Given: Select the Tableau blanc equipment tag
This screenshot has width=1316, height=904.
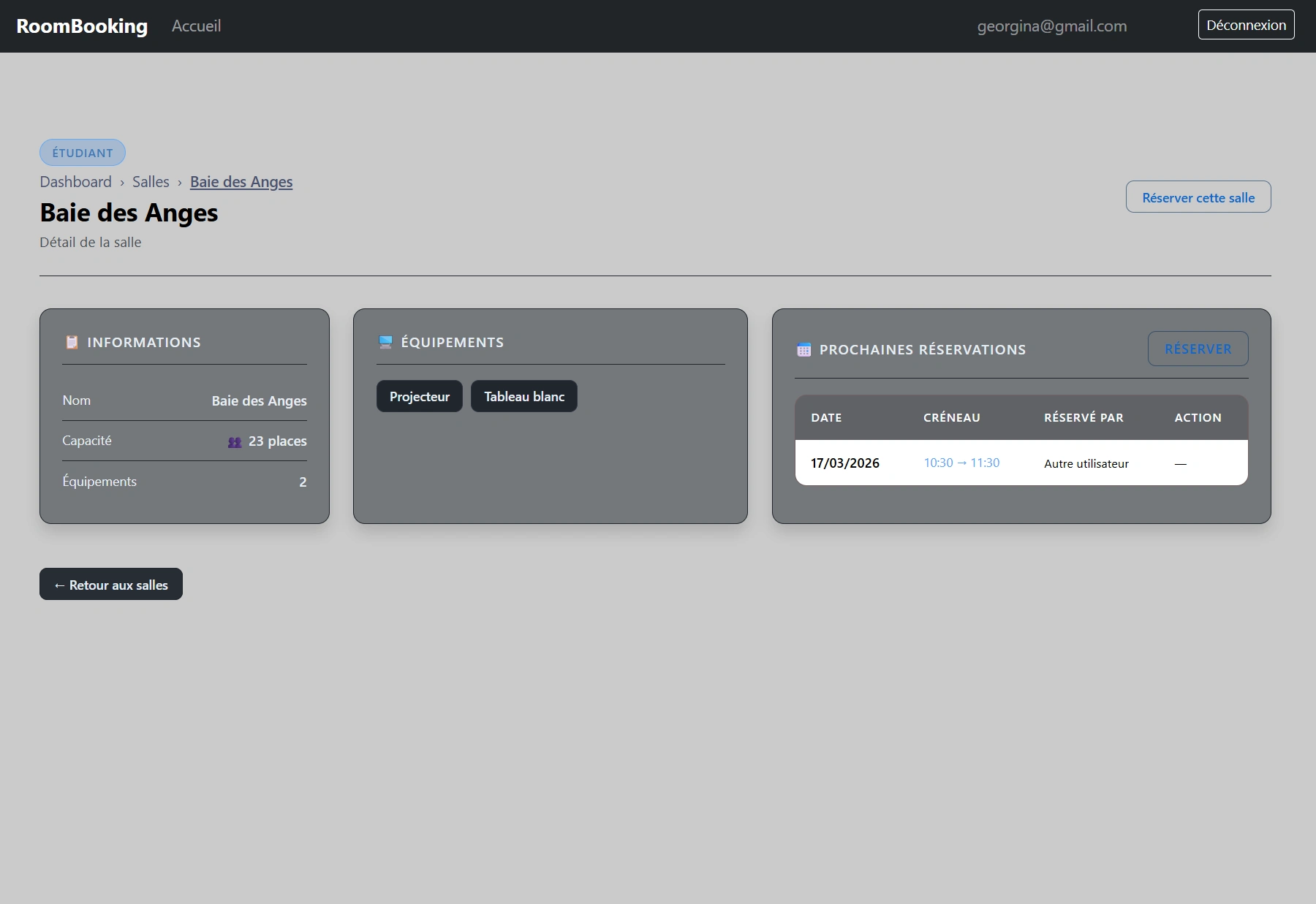Looking at the screenshot, I should 523,397.
